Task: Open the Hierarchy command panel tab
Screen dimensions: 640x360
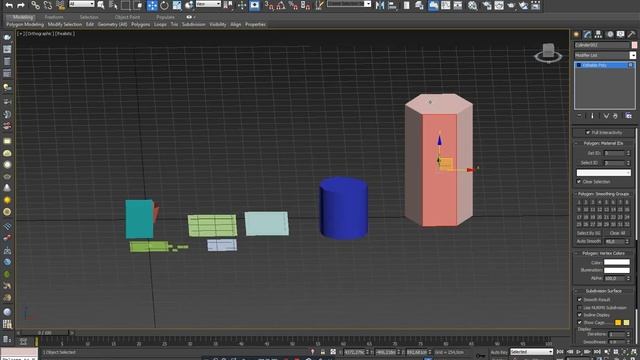Action: [x=598, y=35]
